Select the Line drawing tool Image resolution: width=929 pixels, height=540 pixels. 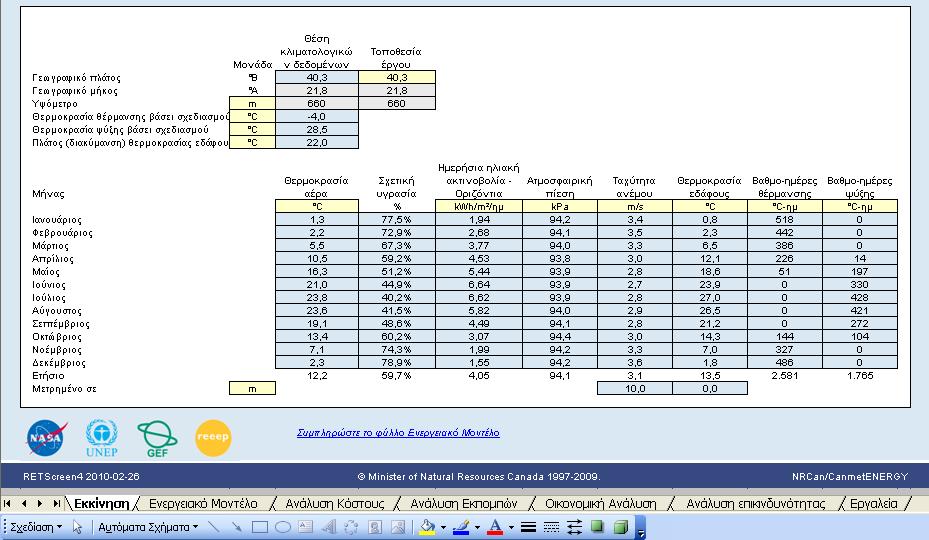click(213, 527)
